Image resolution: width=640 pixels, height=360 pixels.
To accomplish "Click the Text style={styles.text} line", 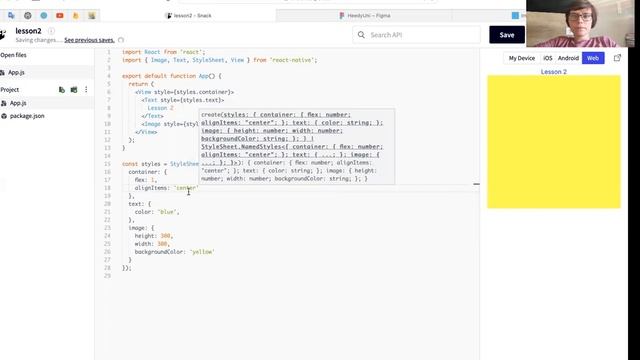I will point(183,100).
